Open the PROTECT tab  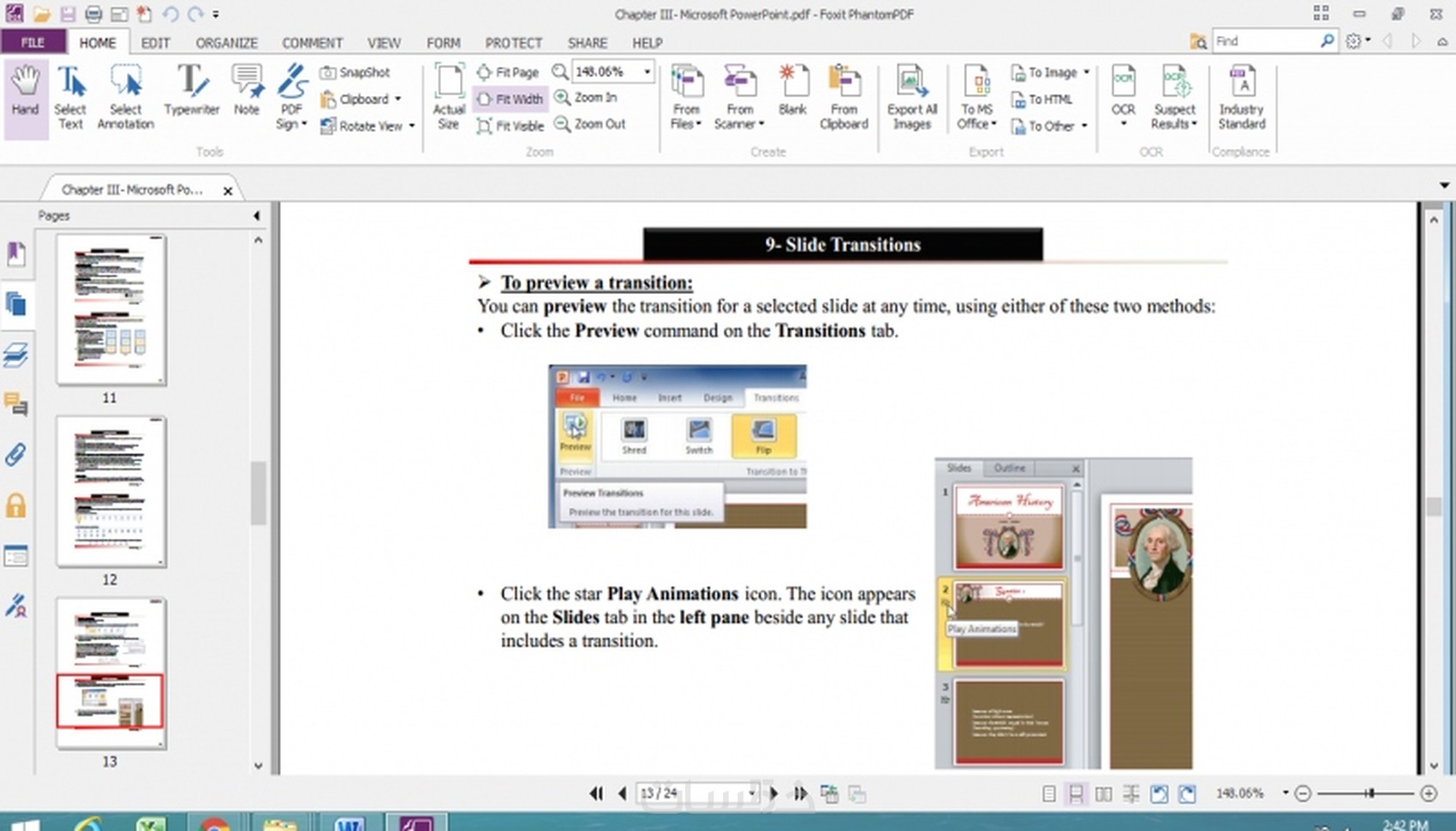513,43
